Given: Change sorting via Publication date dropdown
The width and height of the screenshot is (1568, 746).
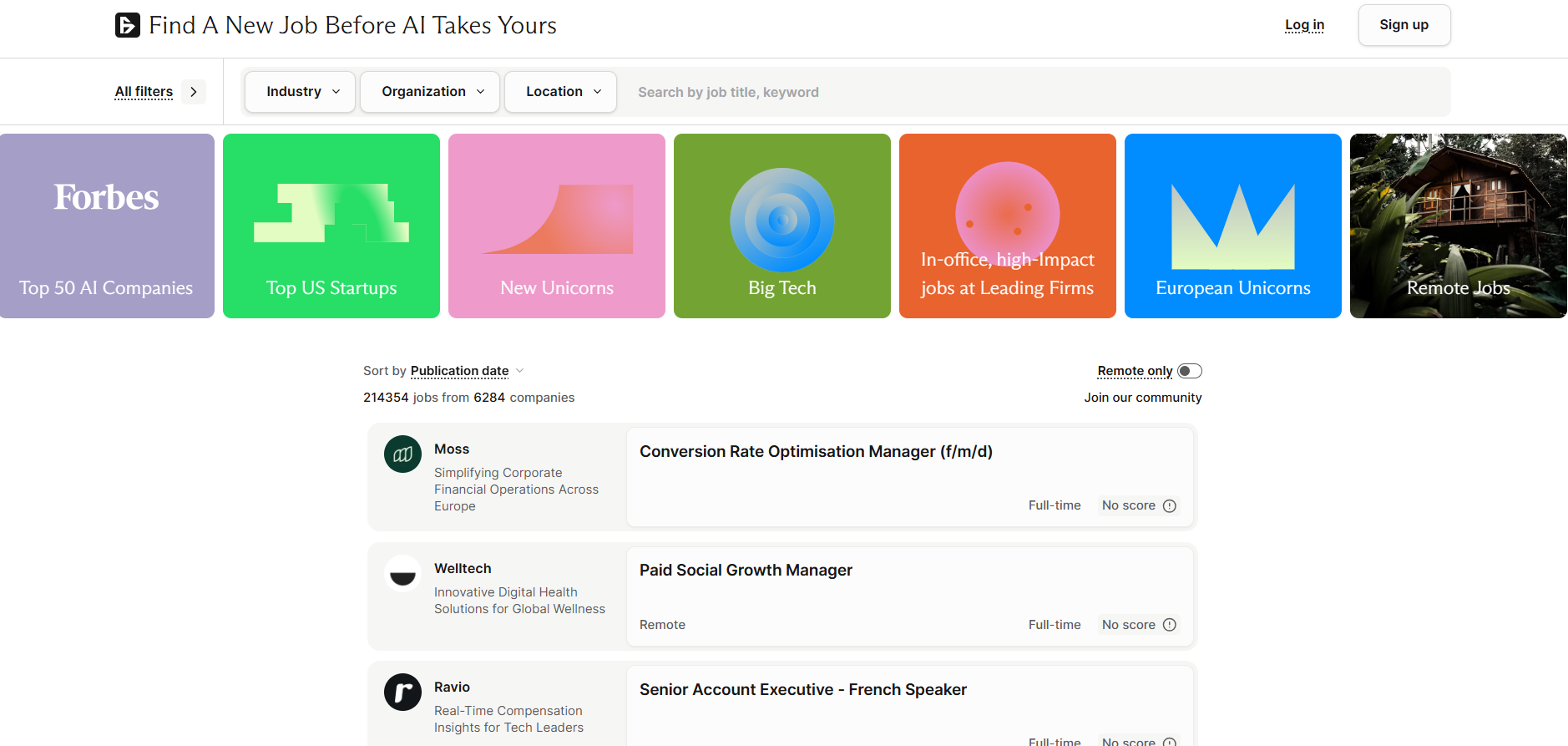Looking at the screenshot, I should pos(466,371).
